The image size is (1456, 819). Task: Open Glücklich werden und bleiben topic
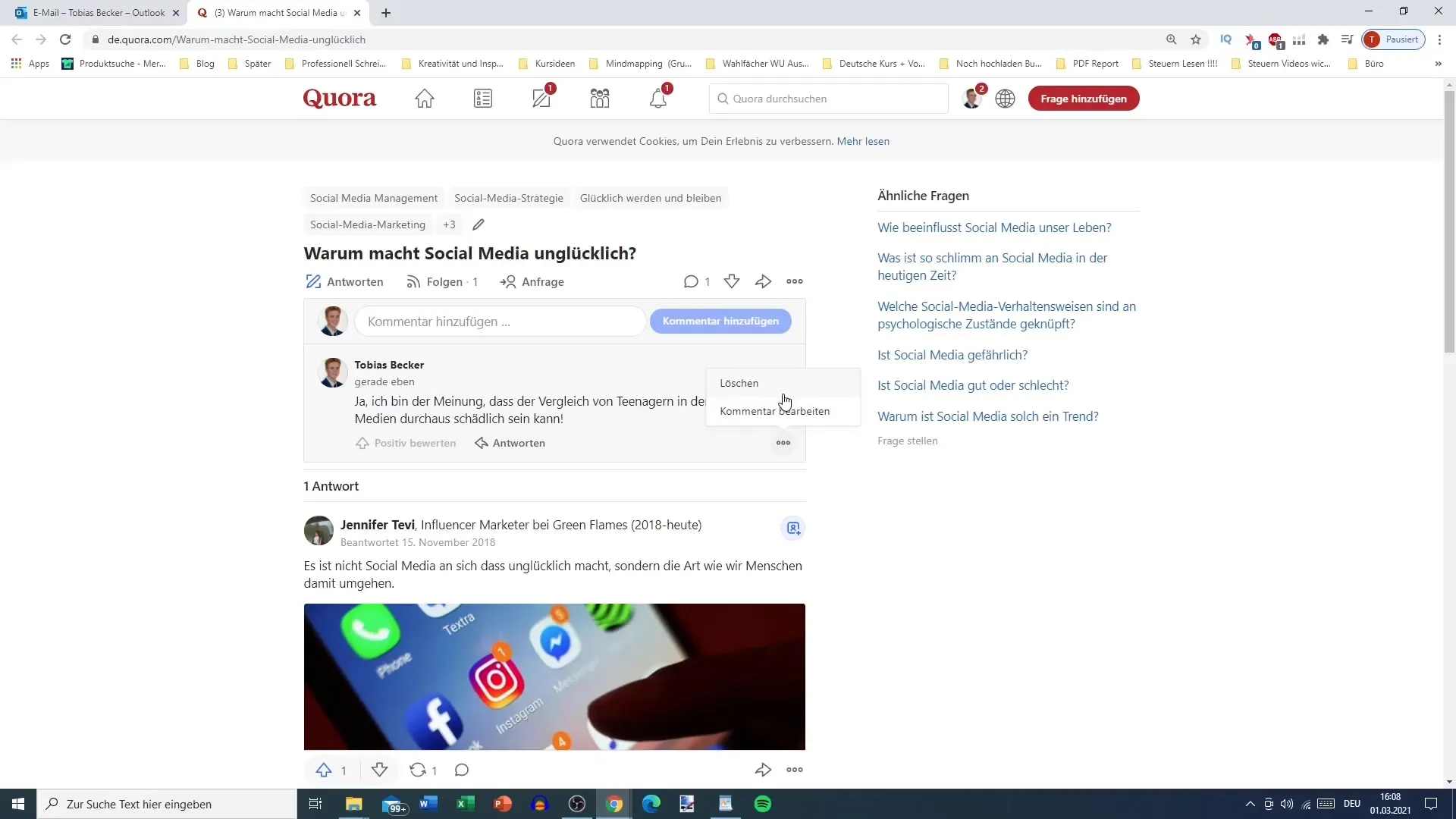point(651,198)
